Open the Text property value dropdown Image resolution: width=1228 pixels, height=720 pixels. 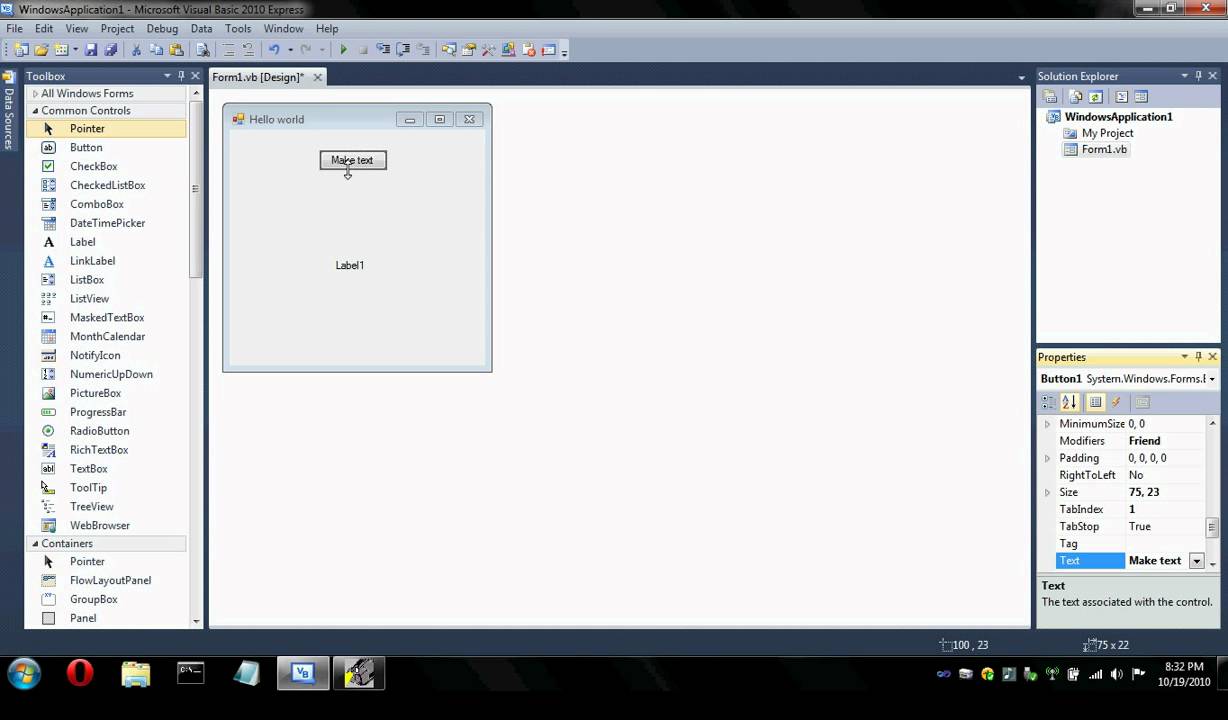pyautogui.click(x=1196, y=561)
